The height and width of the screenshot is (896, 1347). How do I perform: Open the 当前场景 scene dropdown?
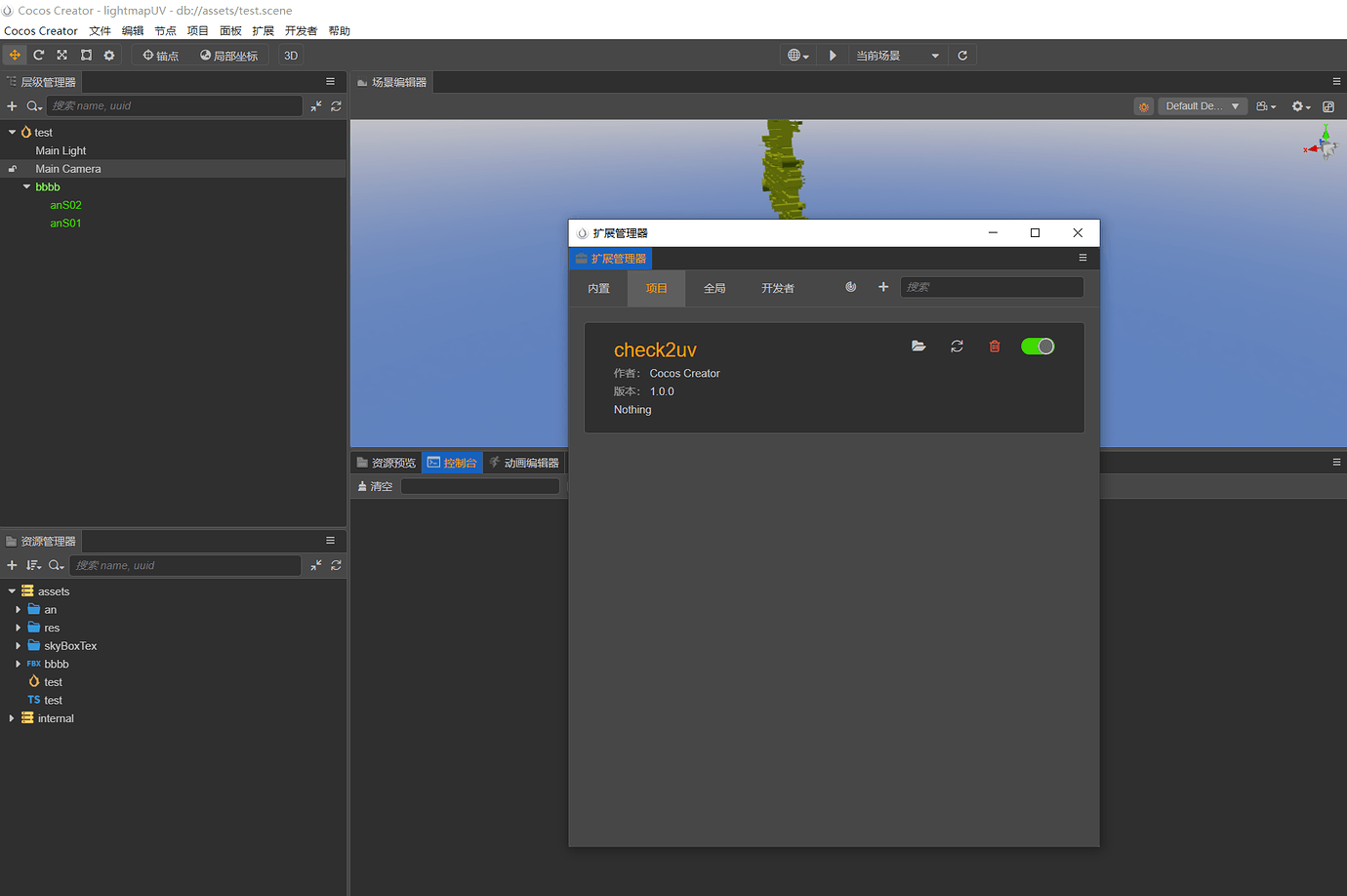click(897, 56)
